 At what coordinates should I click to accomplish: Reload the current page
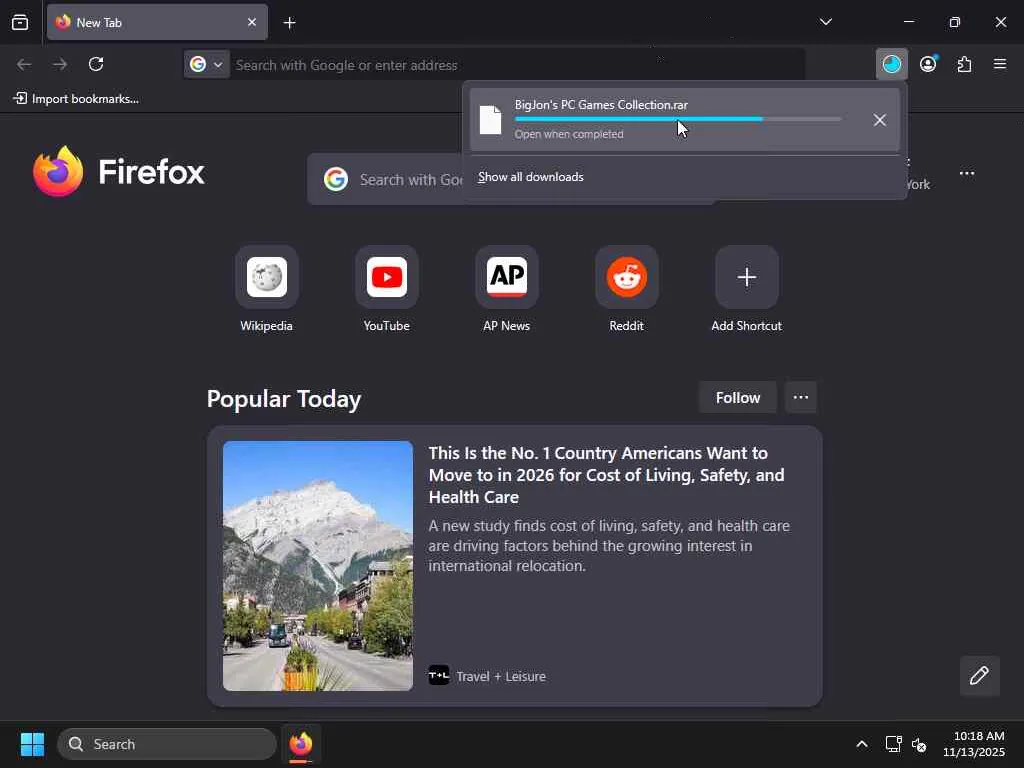96,64
